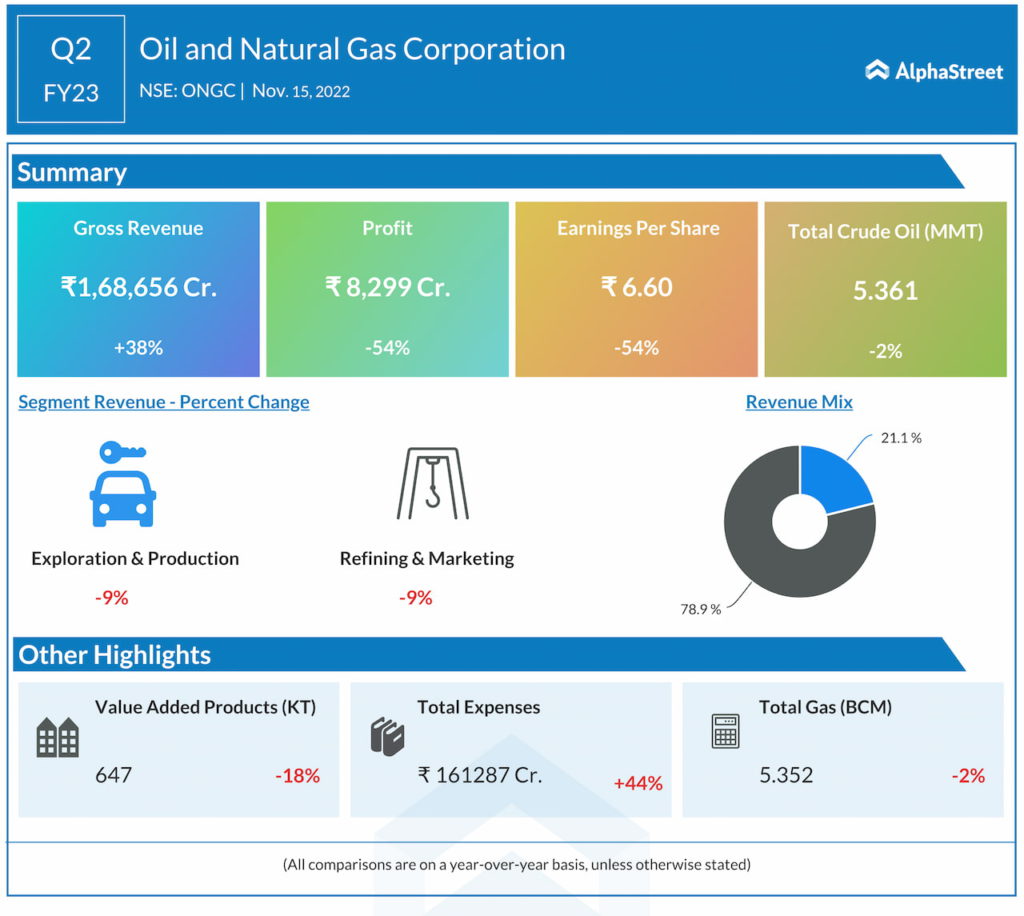Select the Earnings Per Share card
Viewport: 1024px width, 916px height.
pyautogui.click(x=636, y=289)
